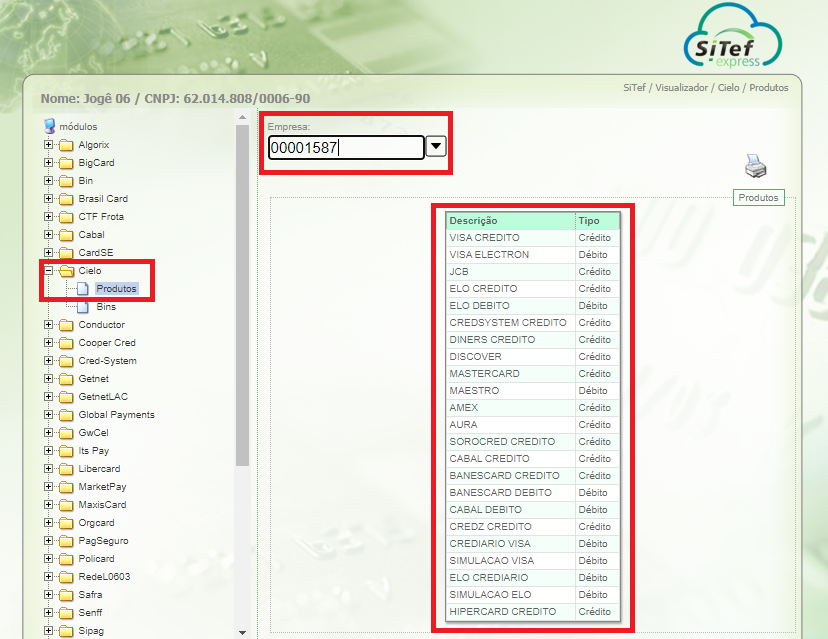Select the SOROCRED CREDITO row
Viewport: 828px width, 639px height.
pos(533,441)
